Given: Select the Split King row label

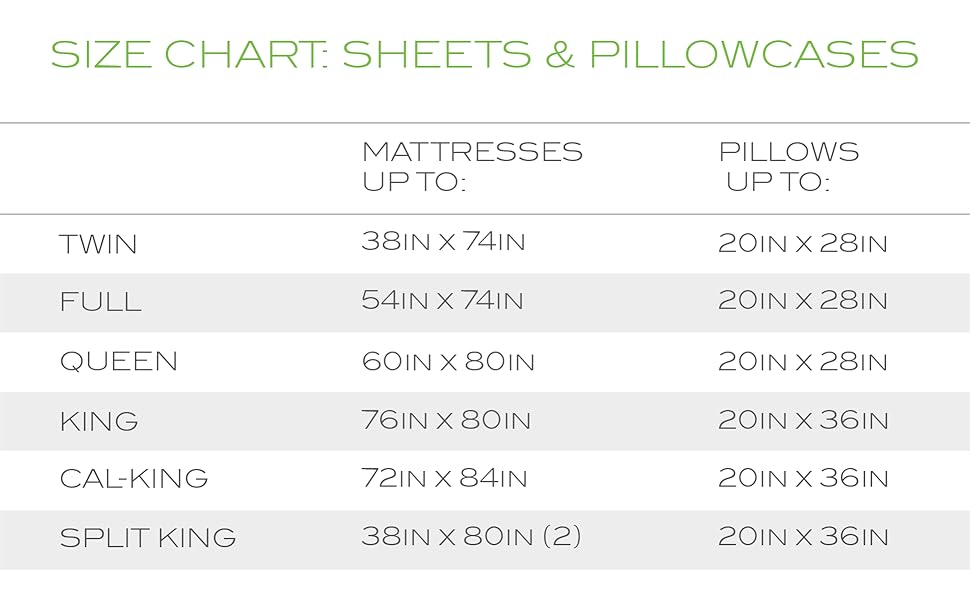Looking at the screenshot, I should click(148, 538).
